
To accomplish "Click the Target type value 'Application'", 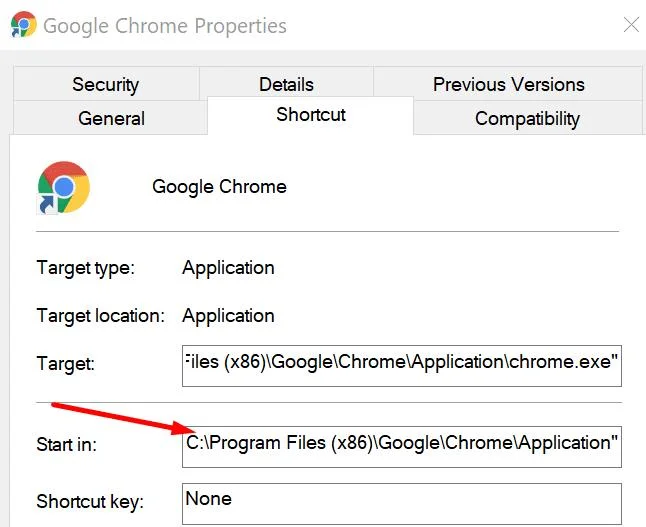I will click(x=228, y=268).
